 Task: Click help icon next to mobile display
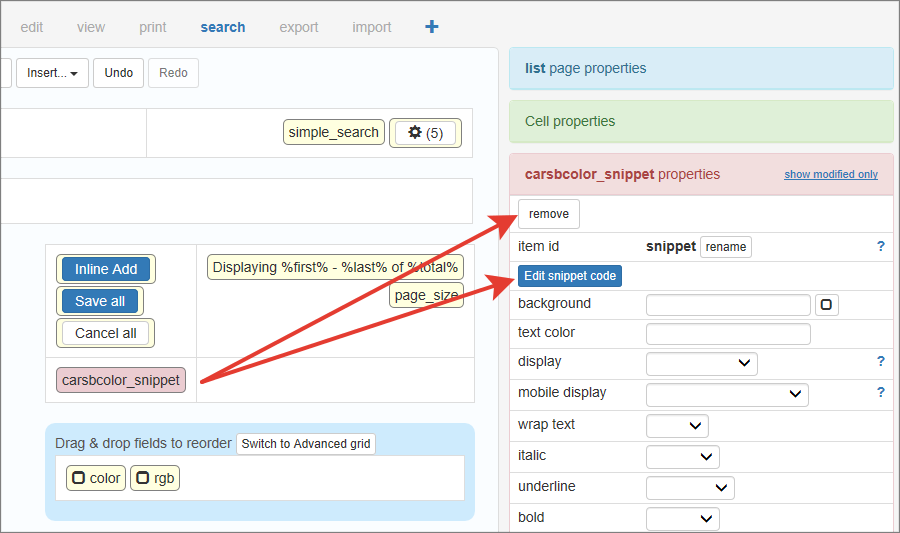tap(880, 393)
